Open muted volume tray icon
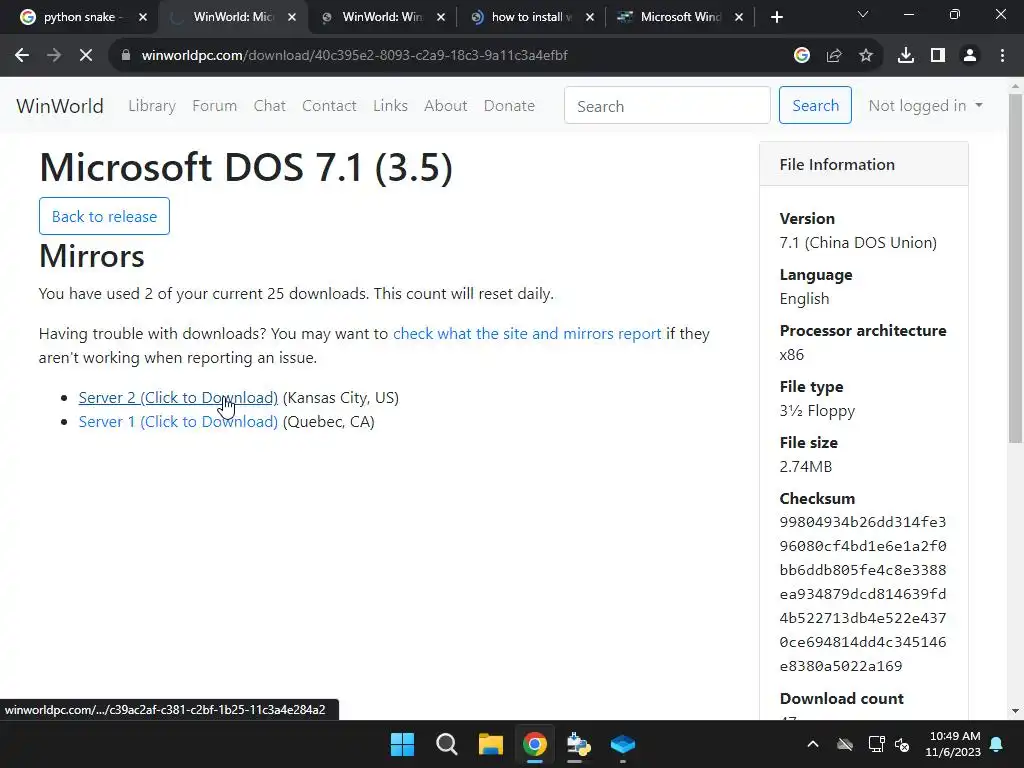Viewport: 1024px width, 768px height. 903,744
